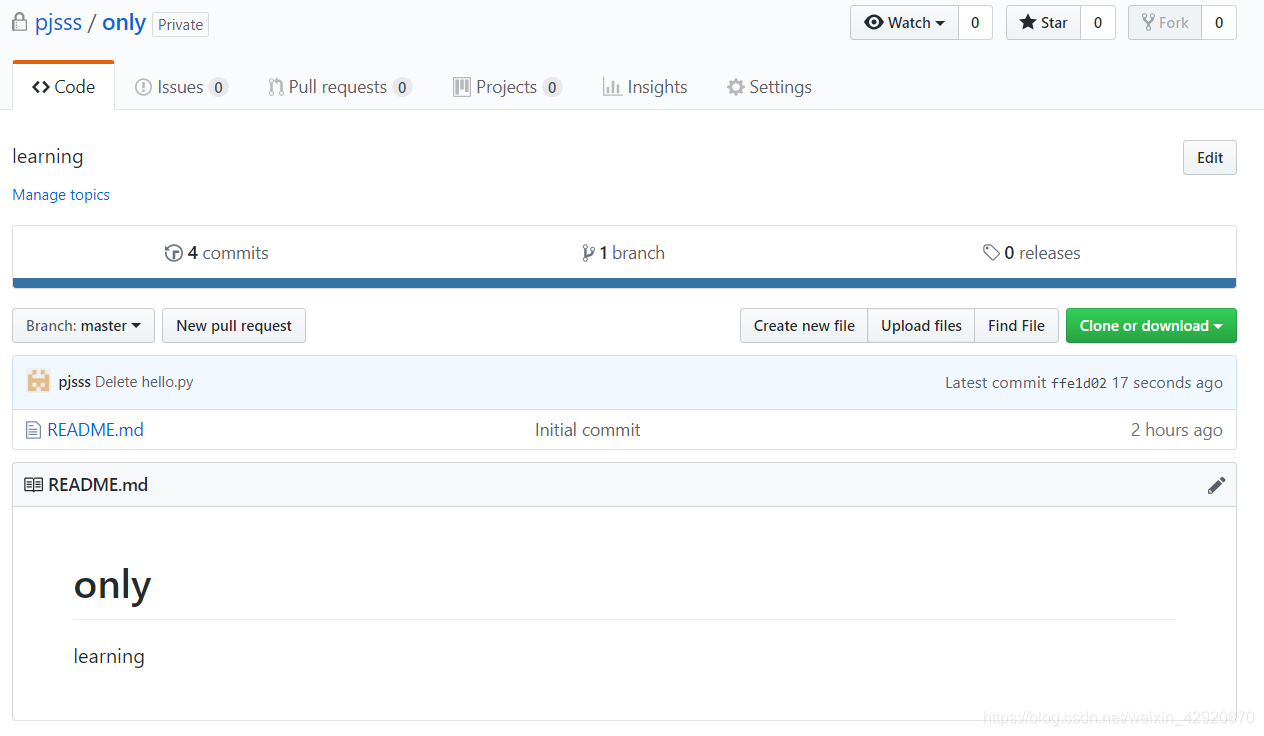Switch to the Code tab
The image size is (1264, 736).
pyautogui.click(x=63, y=87)
